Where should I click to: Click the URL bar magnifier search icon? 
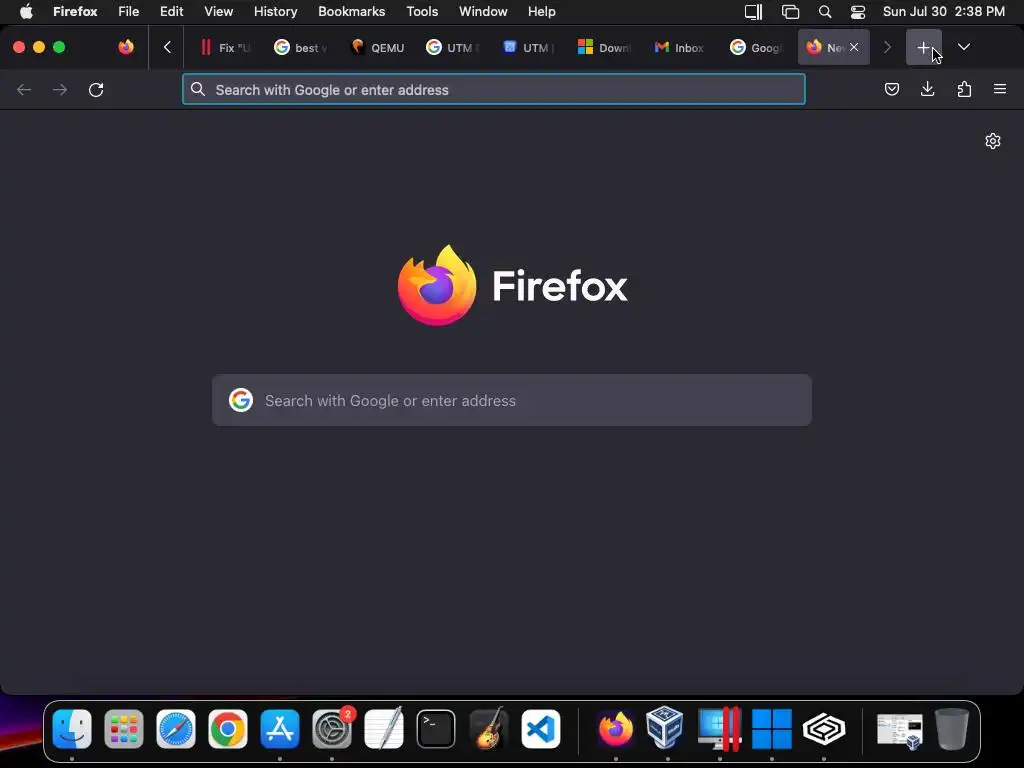pos(198,89)
